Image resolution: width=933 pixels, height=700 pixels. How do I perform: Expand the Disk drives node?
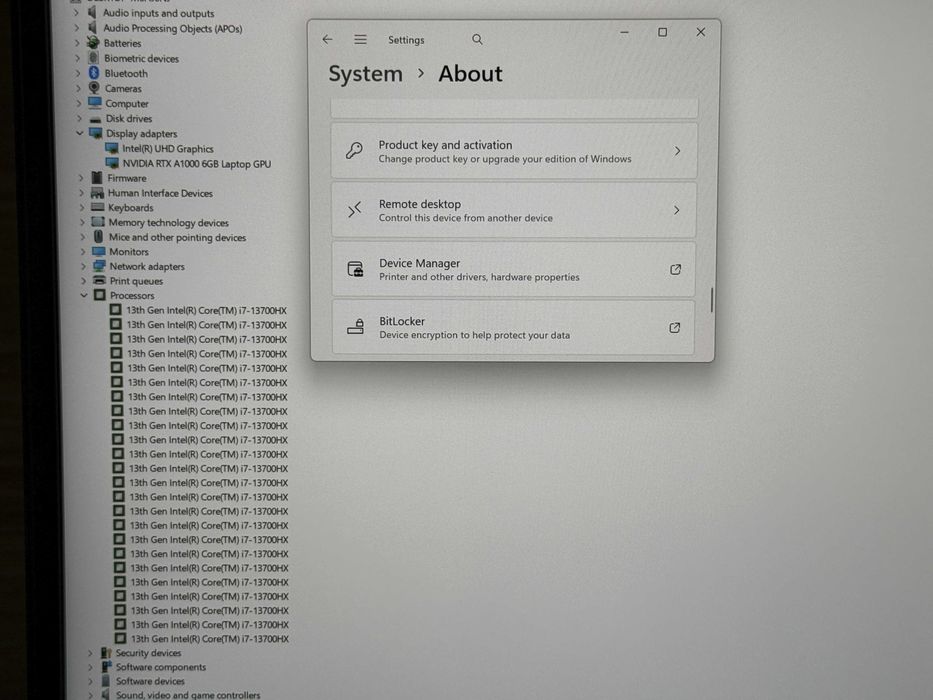click(79, 118)
